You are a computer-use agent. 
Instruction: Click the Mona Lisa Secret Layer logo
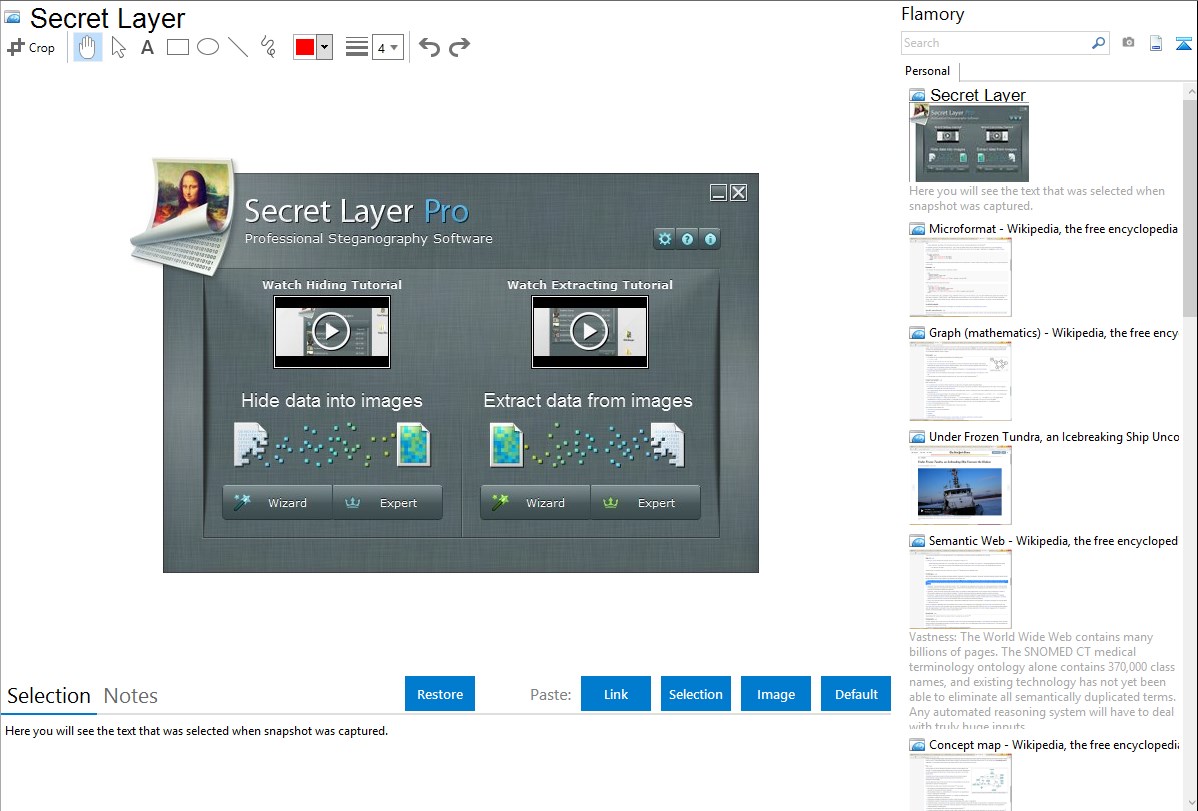click(183, 216)
